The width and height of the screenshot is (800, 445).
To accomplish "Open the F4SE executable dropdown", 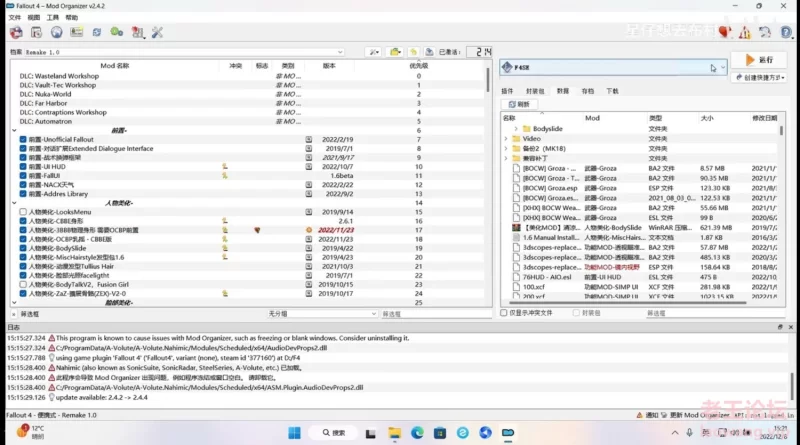I will click(x=613, y=67).
